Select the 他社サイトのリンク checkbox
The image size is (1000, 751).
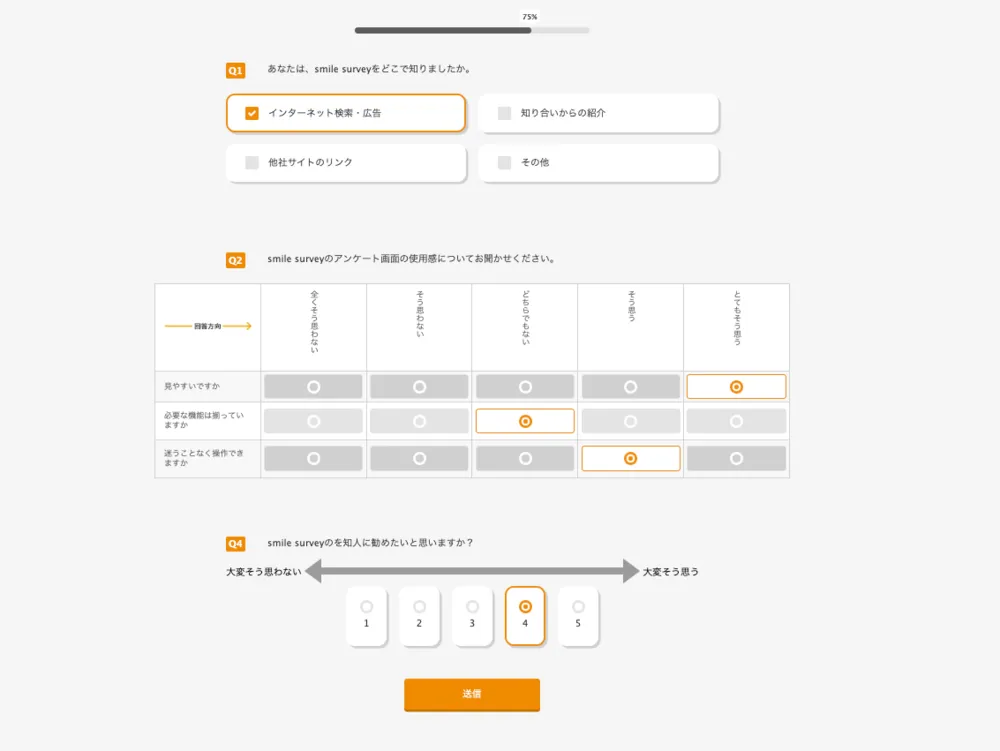346,163
